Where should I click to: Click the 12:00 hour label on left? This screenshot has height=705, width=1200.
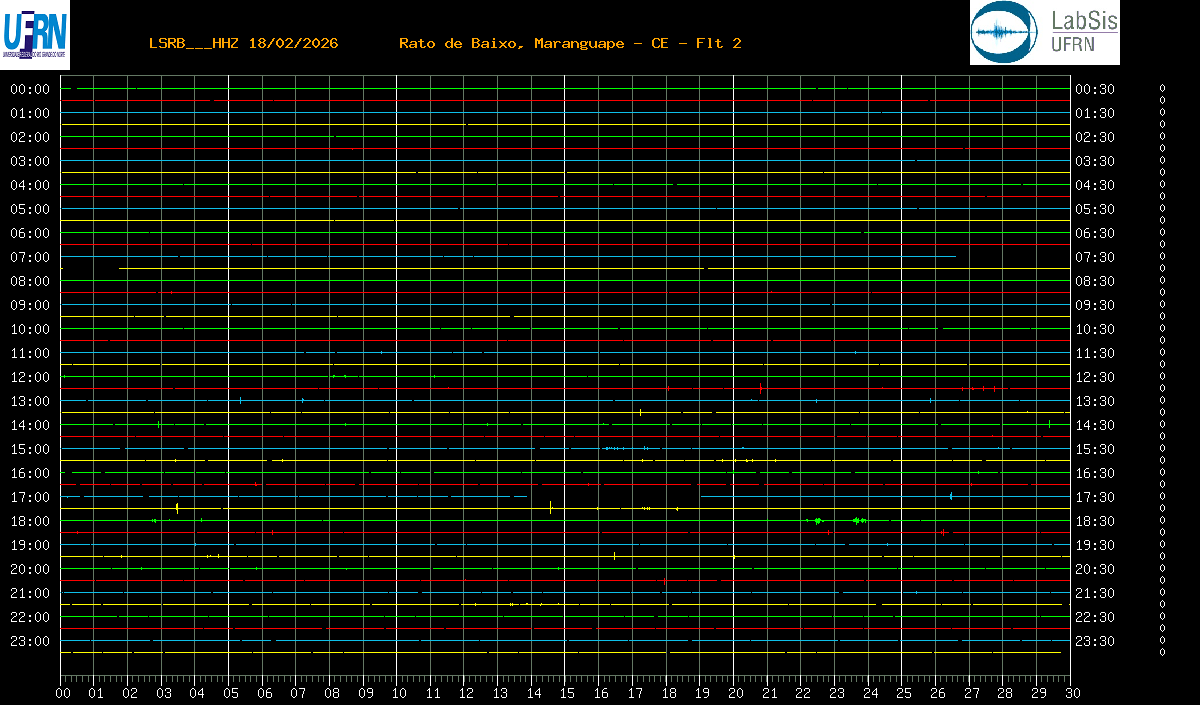pyautogui.click(x=30, y=377)
